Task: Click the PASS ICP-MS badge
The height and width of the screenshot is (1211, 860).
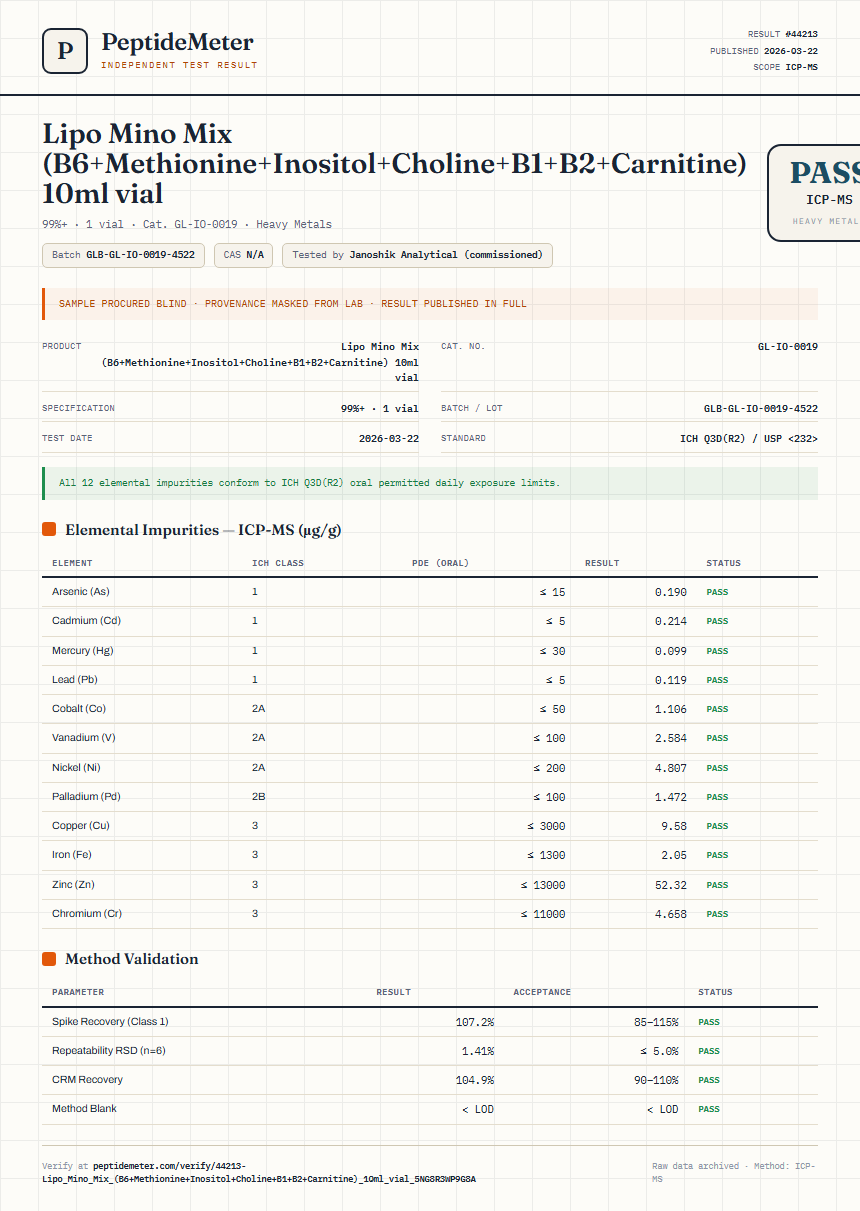Action: (814, 193)
